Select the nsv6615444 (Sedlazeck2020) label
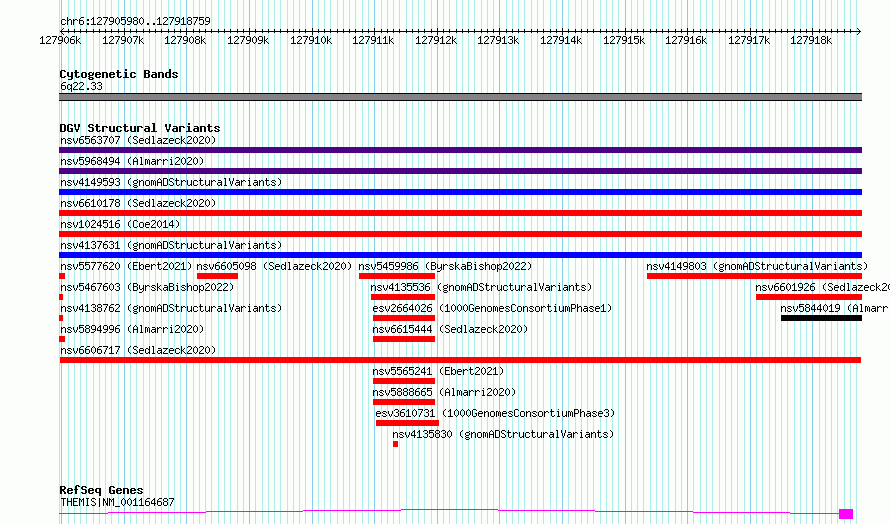This screenshot has height=524, width=890. 450,329
